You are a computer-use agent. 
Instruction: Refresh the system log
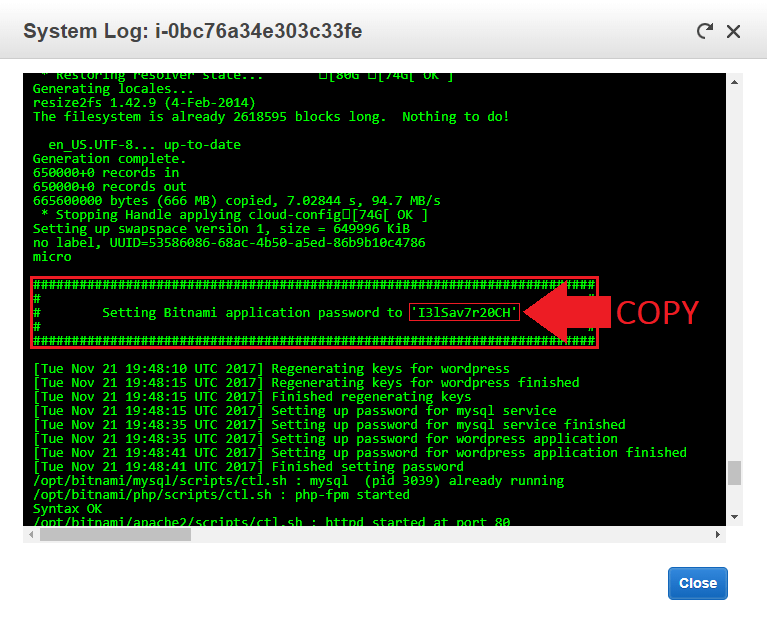[705, 31]
